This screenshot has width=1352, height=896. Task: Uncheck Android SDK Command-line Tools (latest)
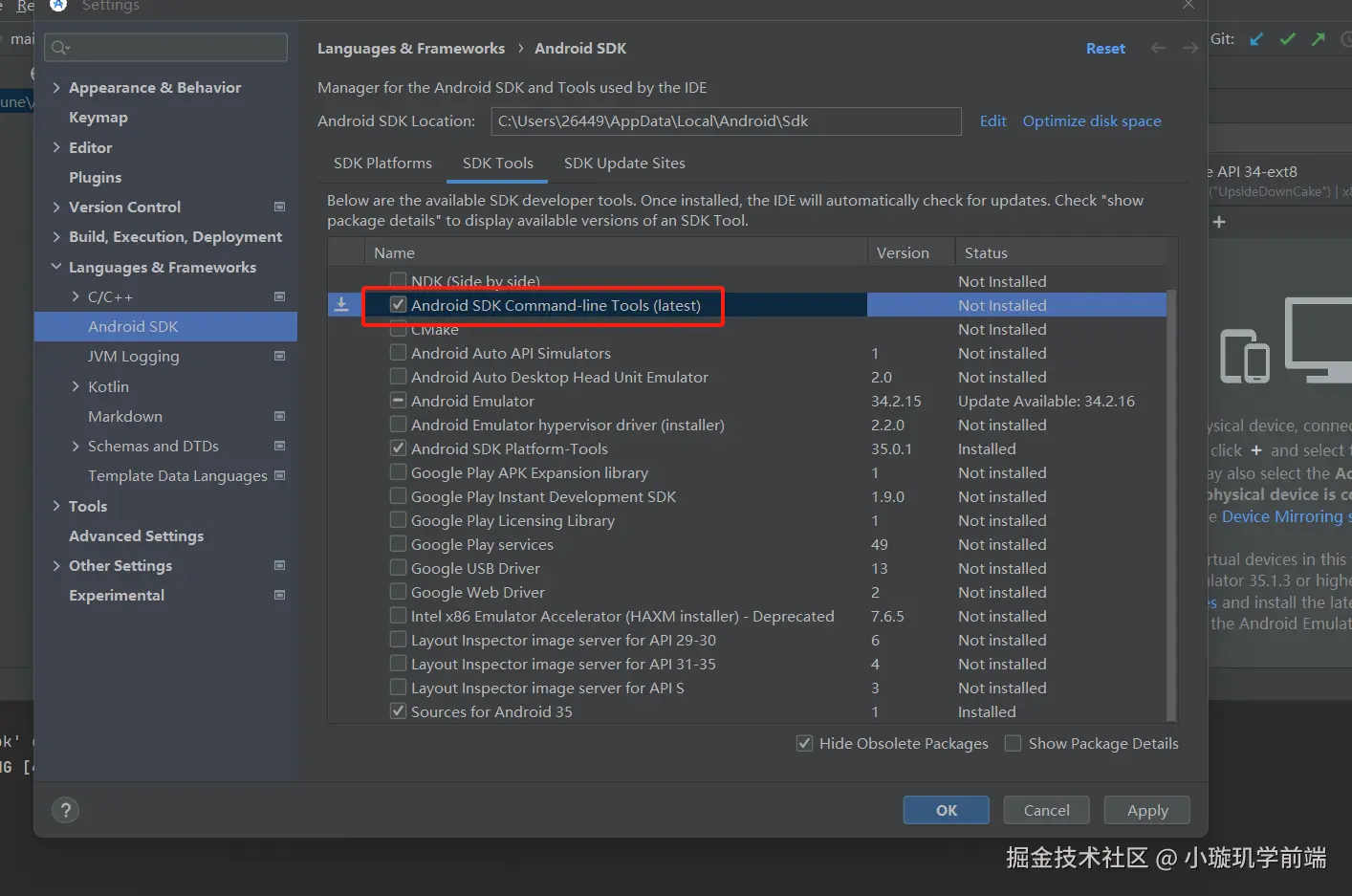[x=399, y=305]
